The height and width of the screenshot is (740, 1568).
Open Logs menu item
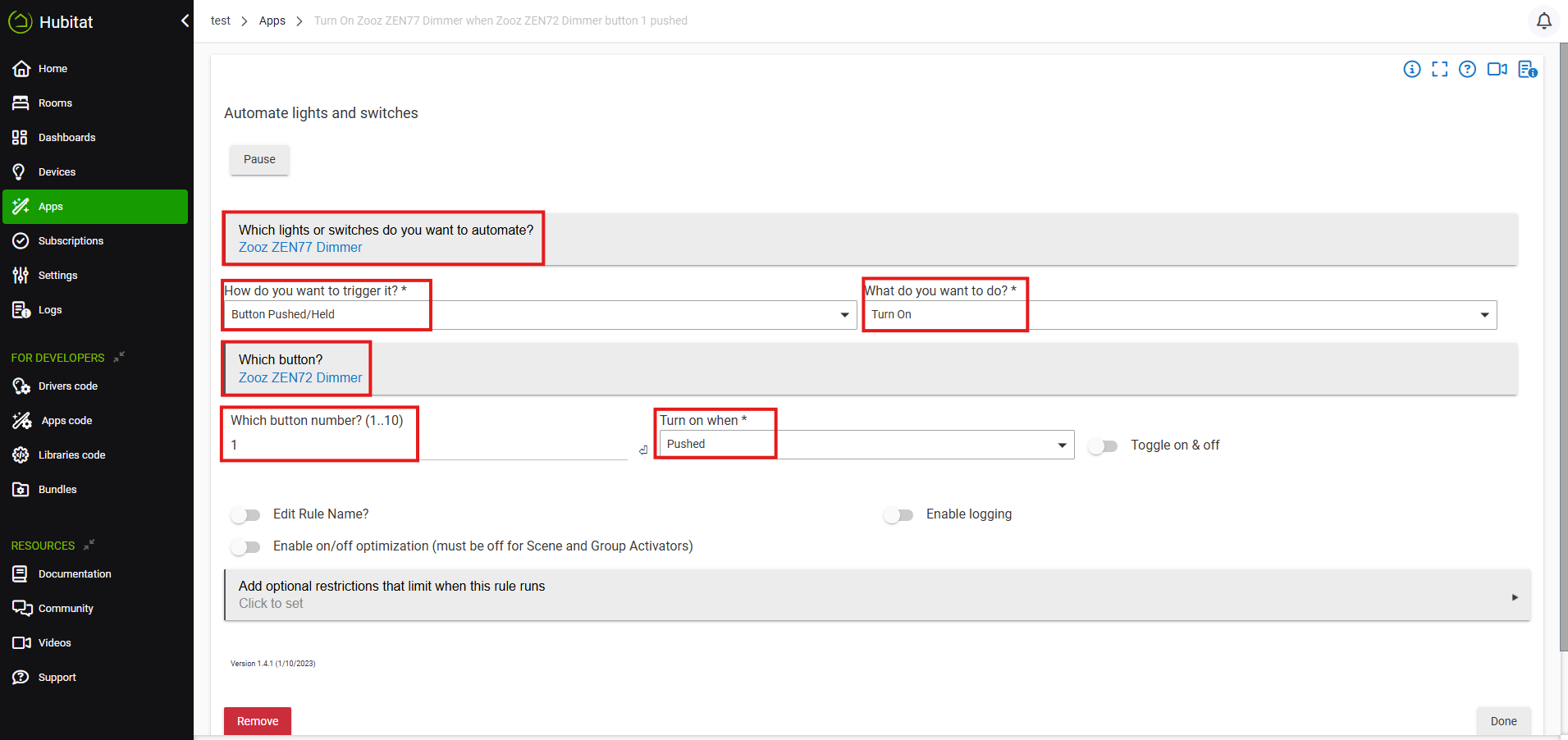click(95, 310)
